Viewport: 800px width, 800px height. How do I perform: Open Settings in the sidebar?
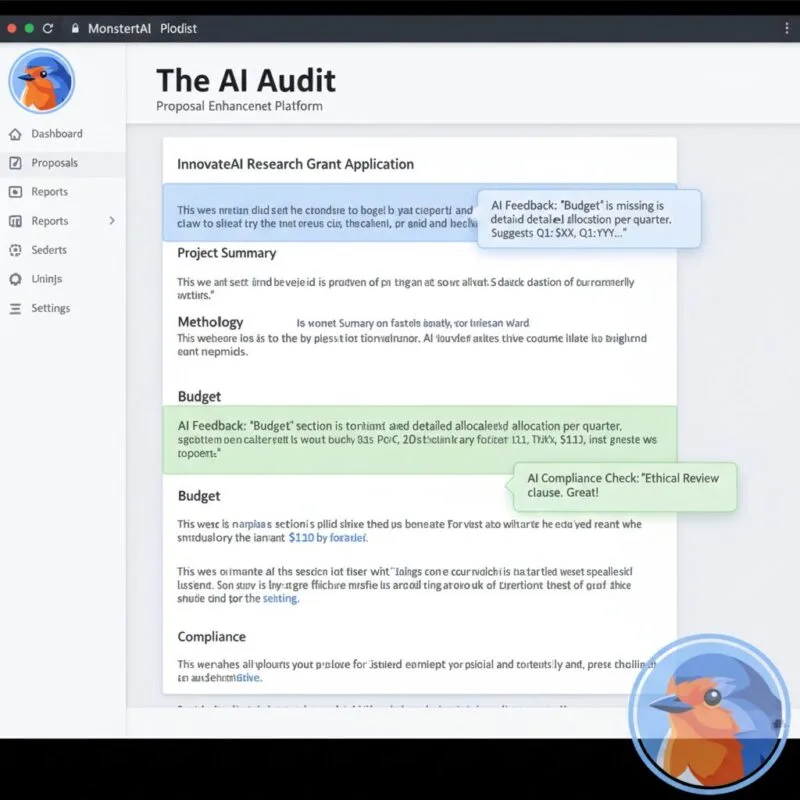point(63,308)
